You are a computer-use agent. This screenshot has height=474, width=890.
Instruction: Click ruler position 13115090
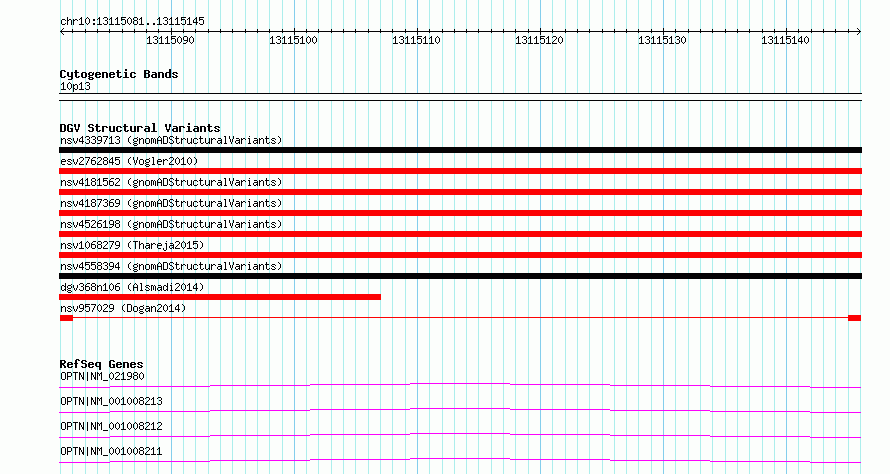[x=170, y=40]
